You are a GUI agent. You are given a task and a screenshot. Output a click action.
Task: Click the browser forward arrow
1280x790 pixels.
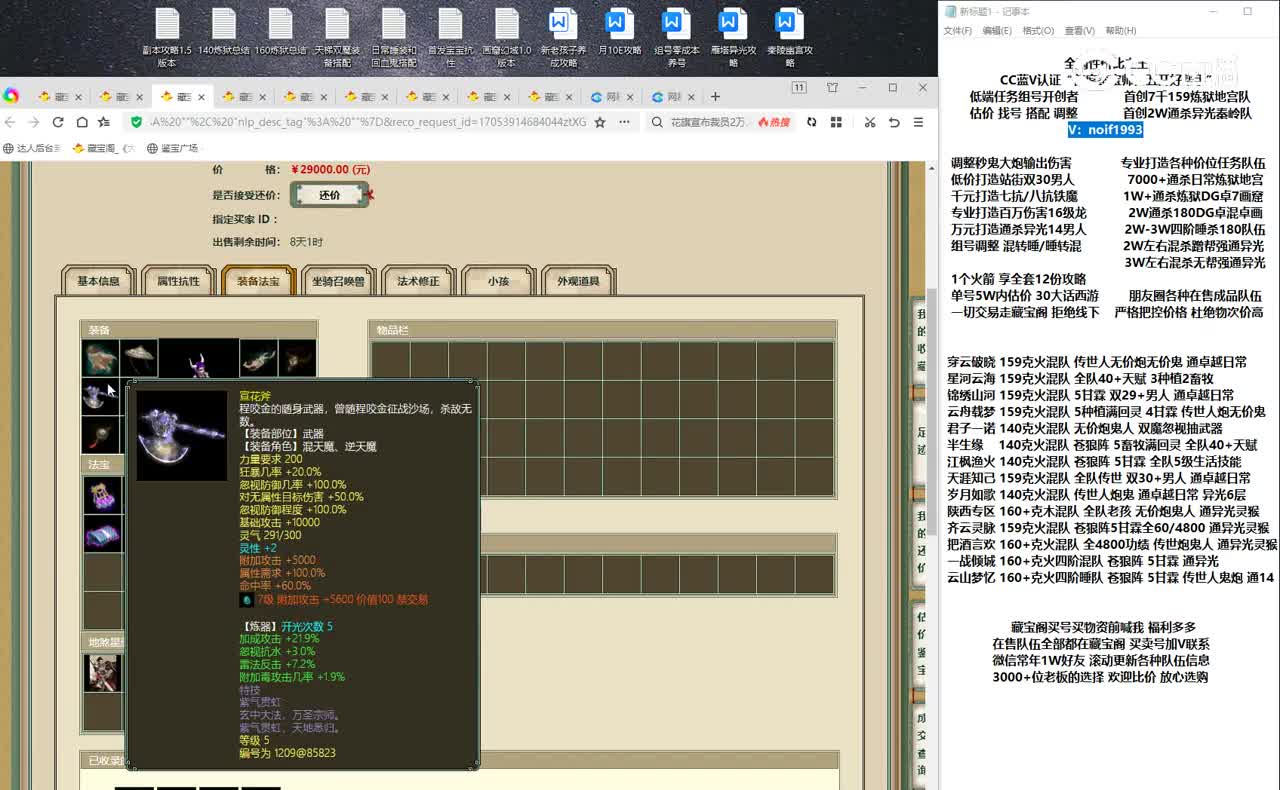[x=33, y=122]
